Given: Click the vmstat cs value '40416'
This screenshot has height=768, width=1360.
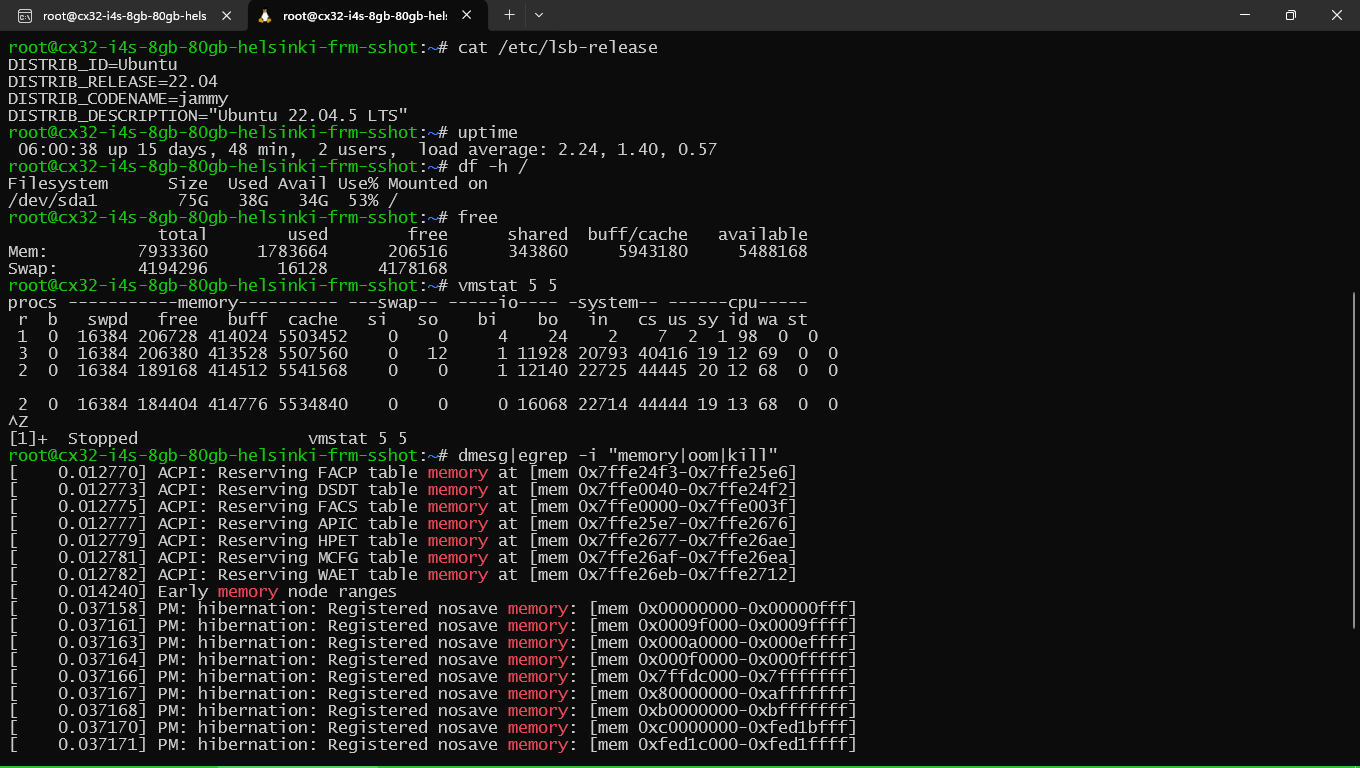Looking at the screenshot, I should [x=663, y=353].
